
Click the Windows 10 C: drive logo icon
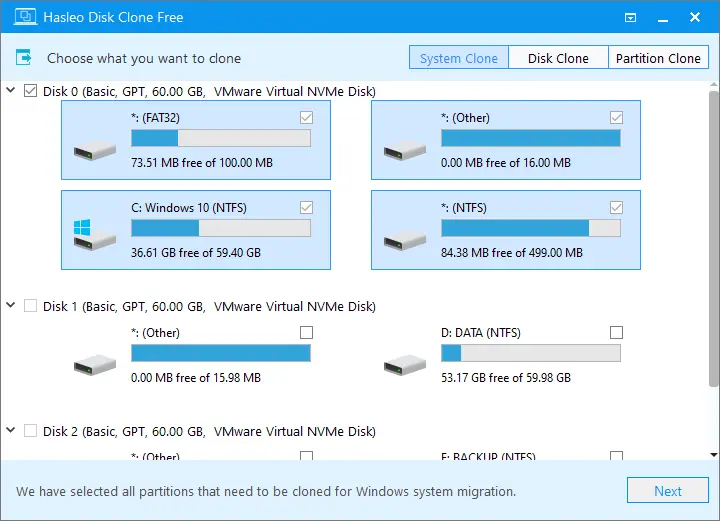click(x=83, y=234)
